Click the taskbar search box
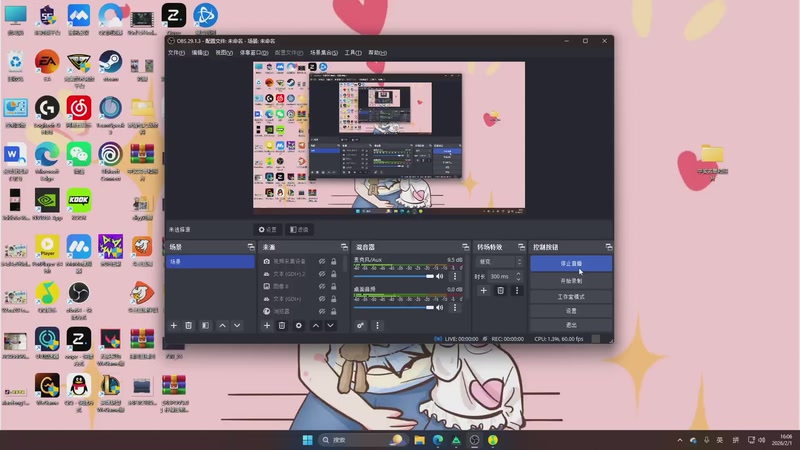800x450 pixels. 362,440
